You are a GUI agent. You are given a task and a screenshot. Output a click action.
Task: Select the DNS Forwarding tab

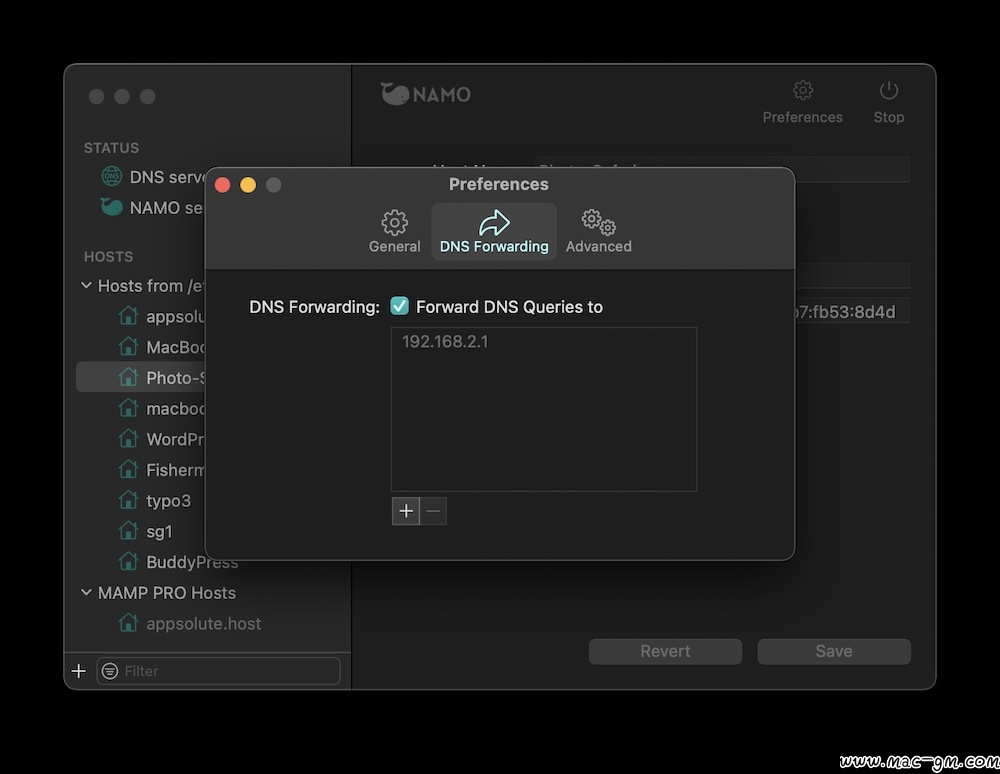[494, 231]
